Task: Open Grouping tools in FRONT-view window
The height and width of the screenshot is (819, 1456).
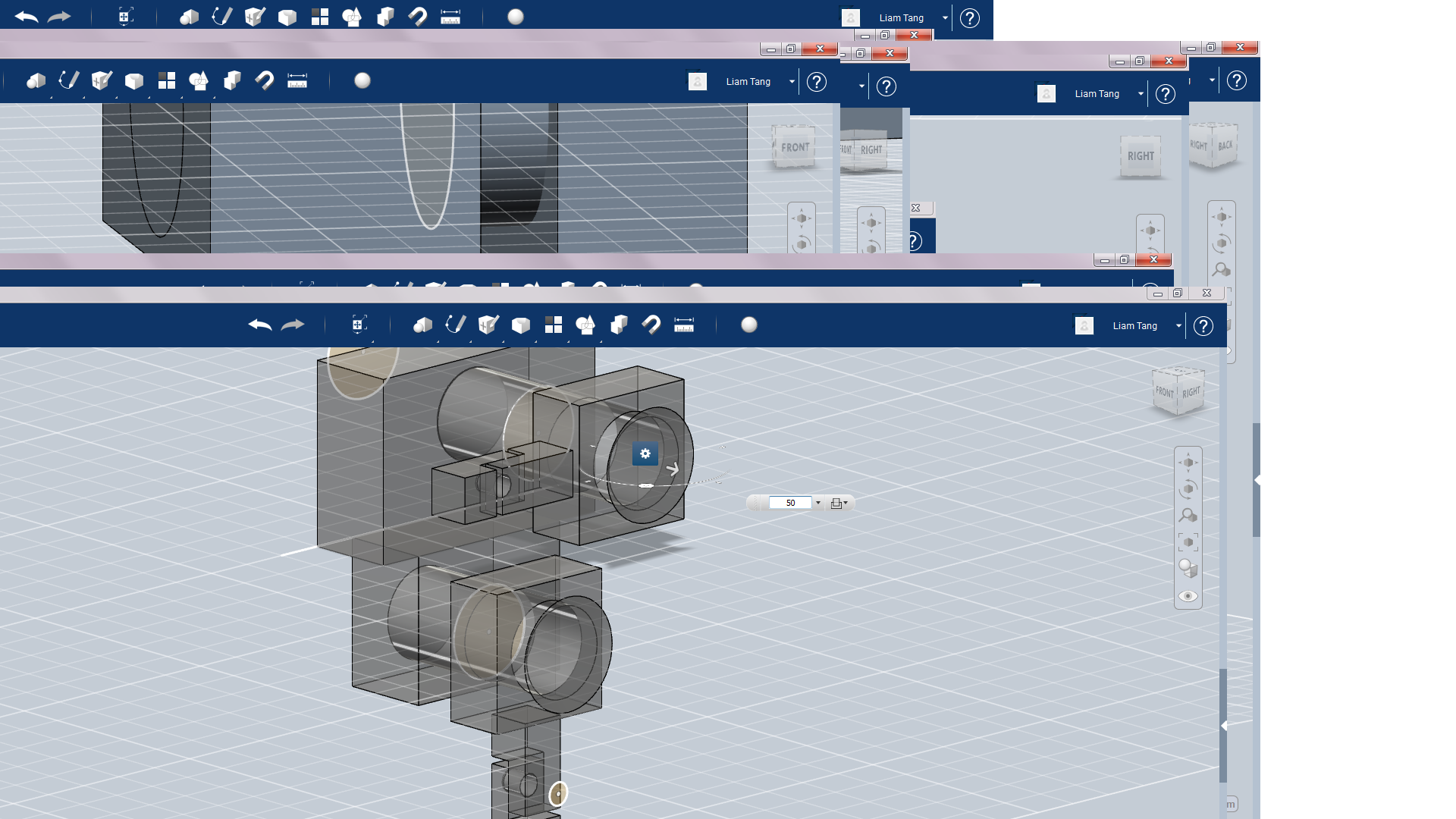Action: (x=199, y=81)
